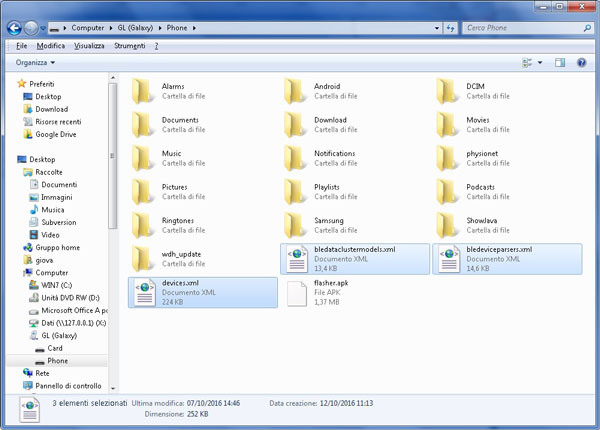This screenshot has width=600, height=430.
Task: Select Card under GL (Galaxy)
Action: pyautogui.click(x=57, y=348)
